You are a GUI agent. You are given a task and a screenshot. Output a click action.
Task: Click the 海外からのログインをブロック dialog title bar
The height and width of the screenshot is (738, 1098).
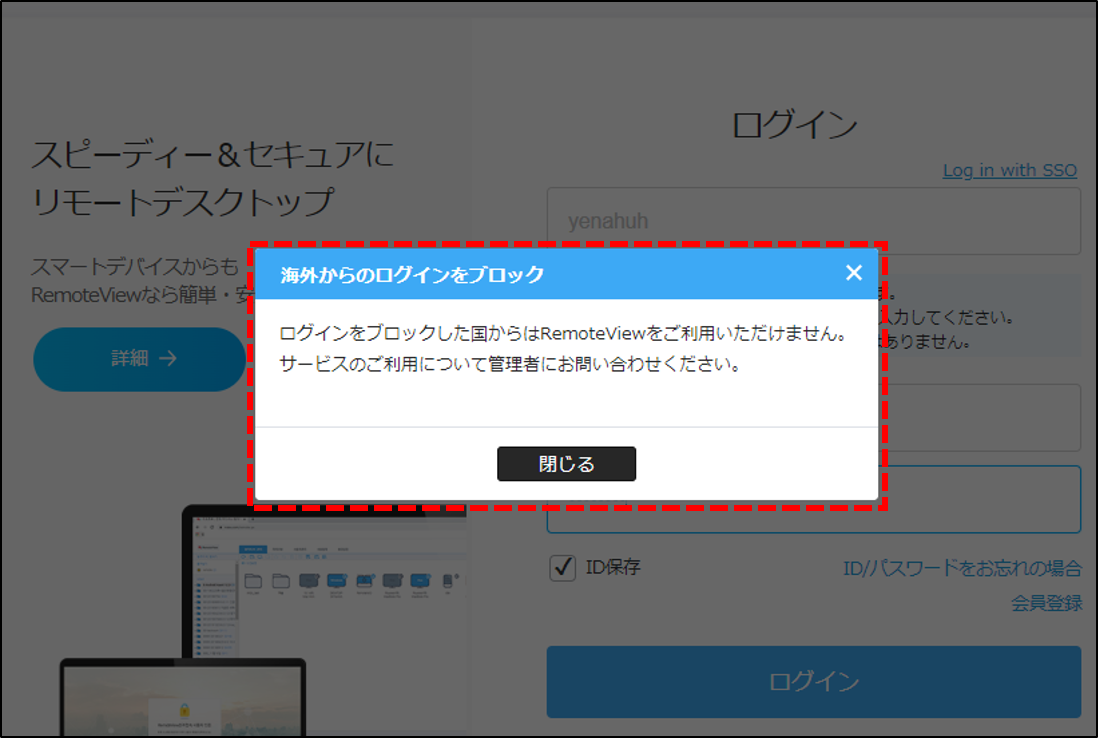400,272
